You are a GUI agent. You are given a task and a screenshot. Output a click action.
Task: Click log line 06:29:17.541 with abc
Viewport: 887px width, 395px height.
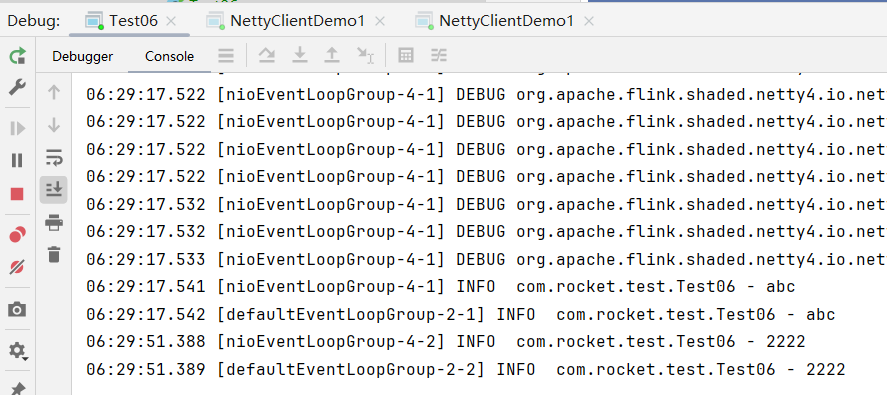pyautogui.click(x=441, y=286)
